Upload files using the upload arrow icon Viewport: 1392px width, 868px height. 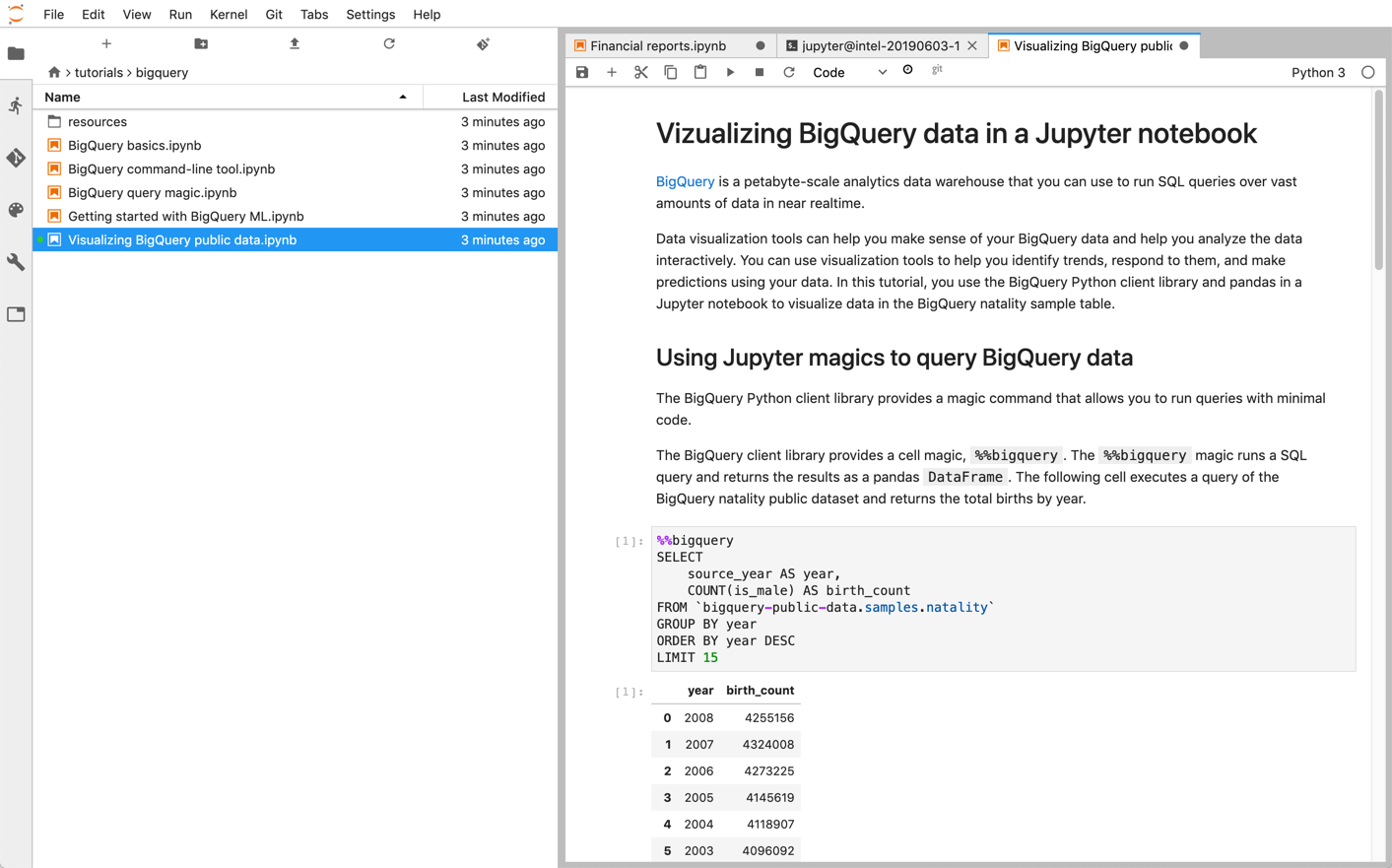point(294,44)
